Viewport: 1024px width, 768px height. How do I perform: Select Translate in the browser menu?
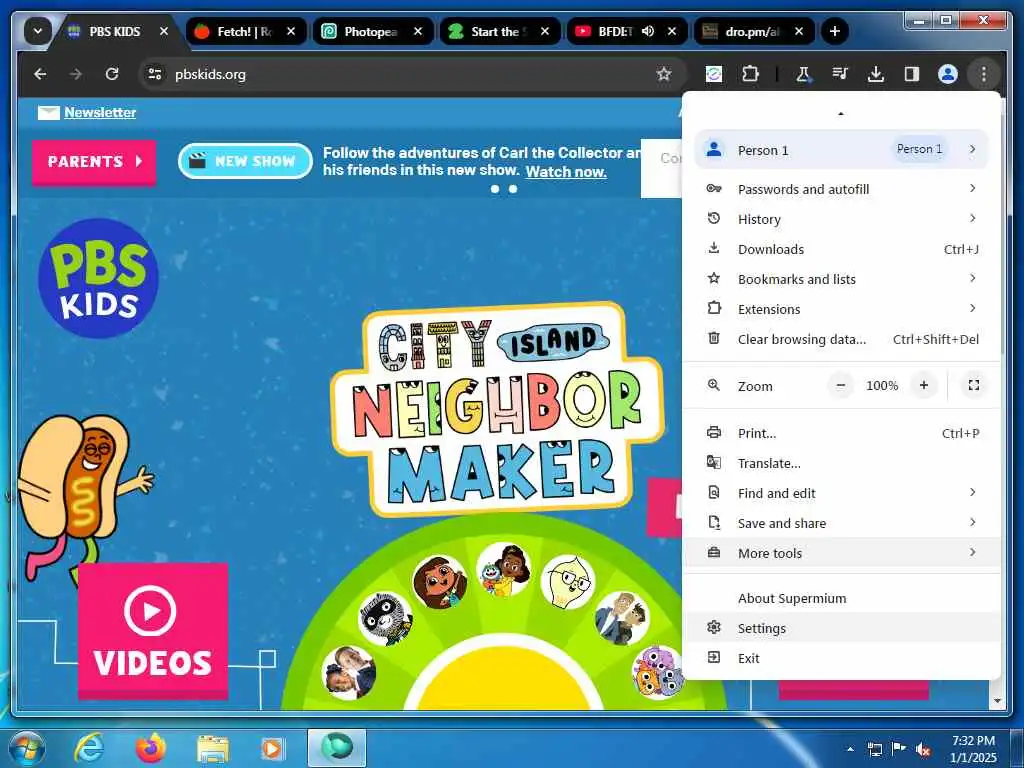pyautogui.click(x=841, y=464)
